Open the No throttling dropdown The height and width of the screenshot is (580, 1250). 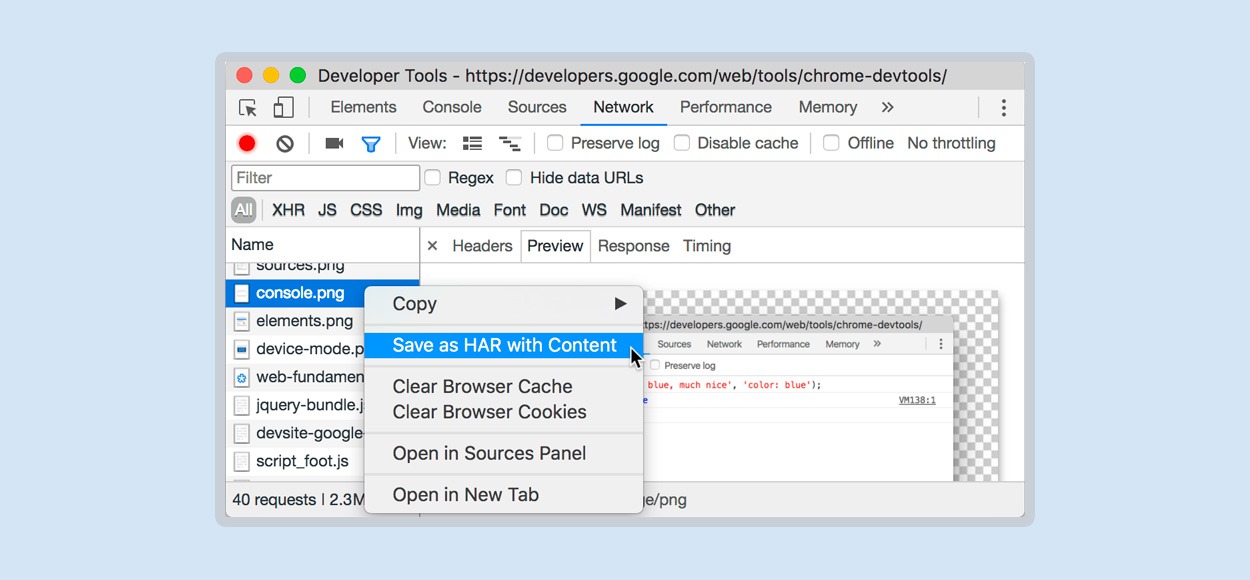tap(951, 143)
